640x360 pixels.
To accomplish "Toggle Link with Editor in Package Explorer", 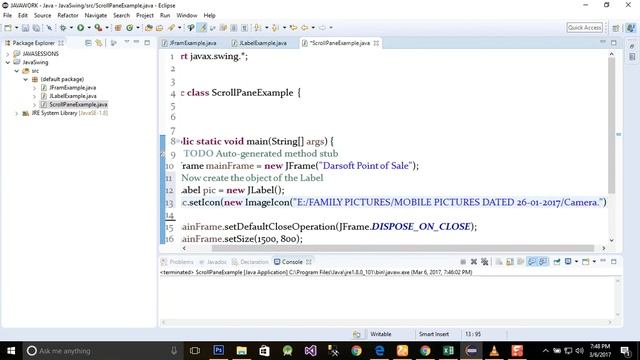I will [99, 42].
